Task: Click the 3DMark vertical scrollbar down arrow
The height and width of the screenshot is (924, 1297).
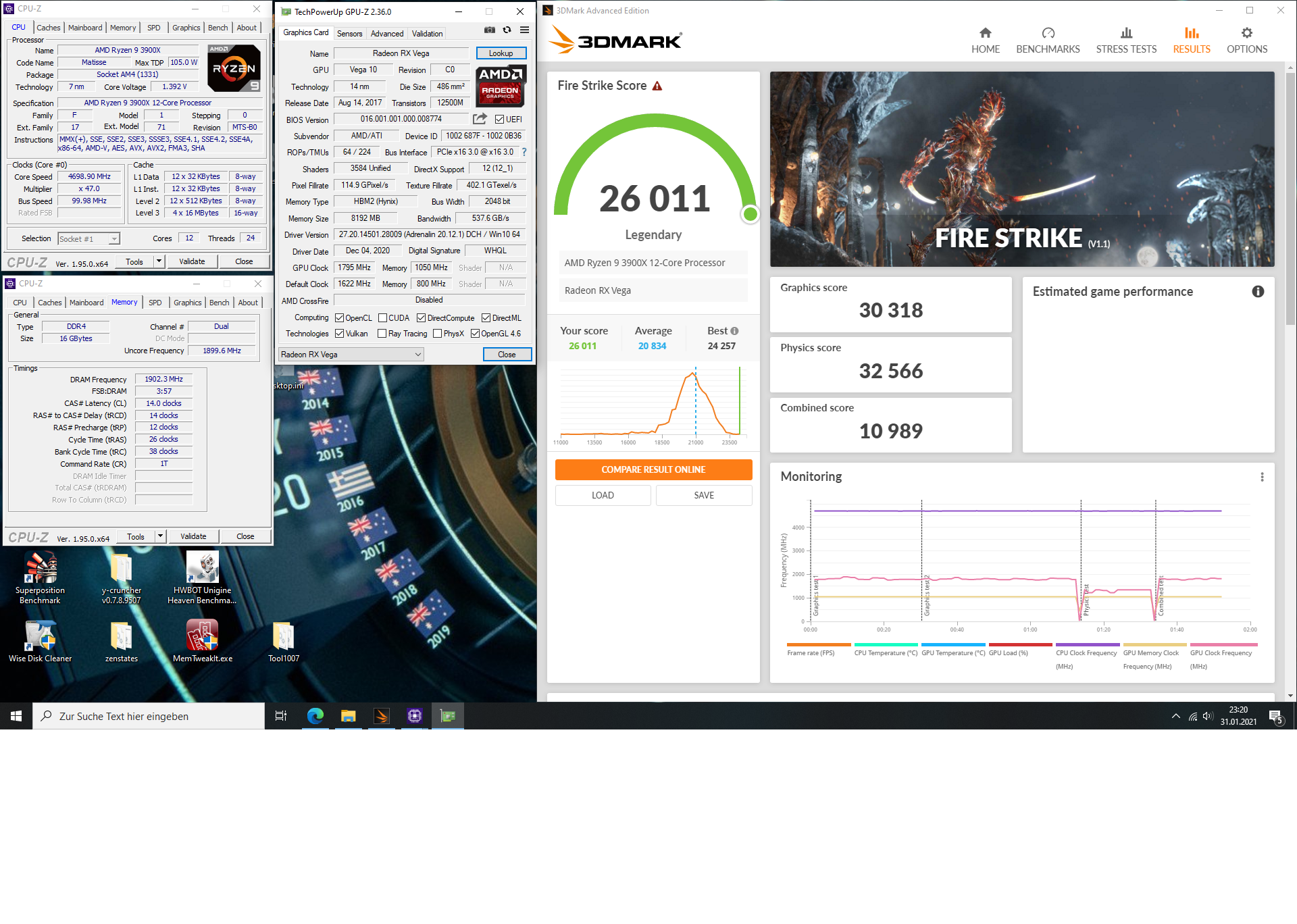Action: tap(1291, 695)
